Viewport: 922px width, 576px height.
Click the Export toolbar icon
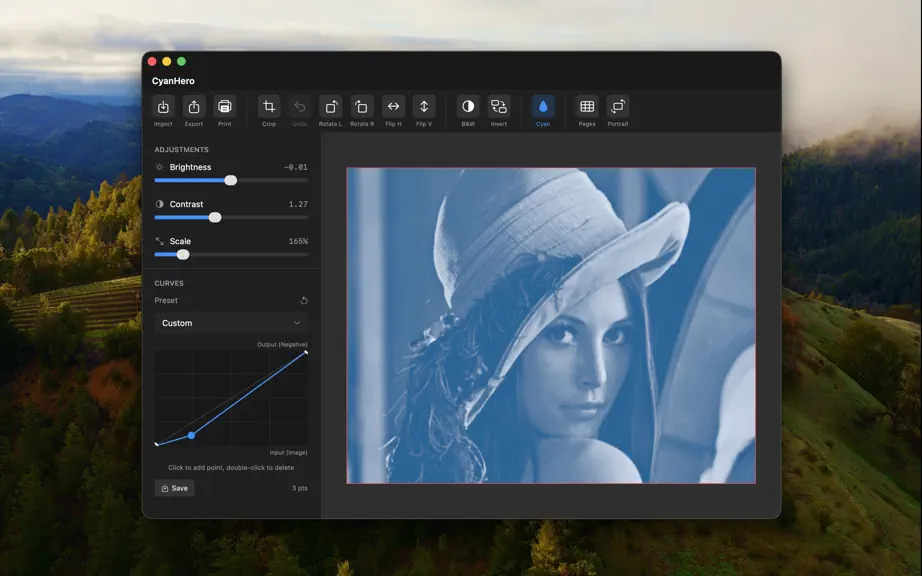pos(193,106)
